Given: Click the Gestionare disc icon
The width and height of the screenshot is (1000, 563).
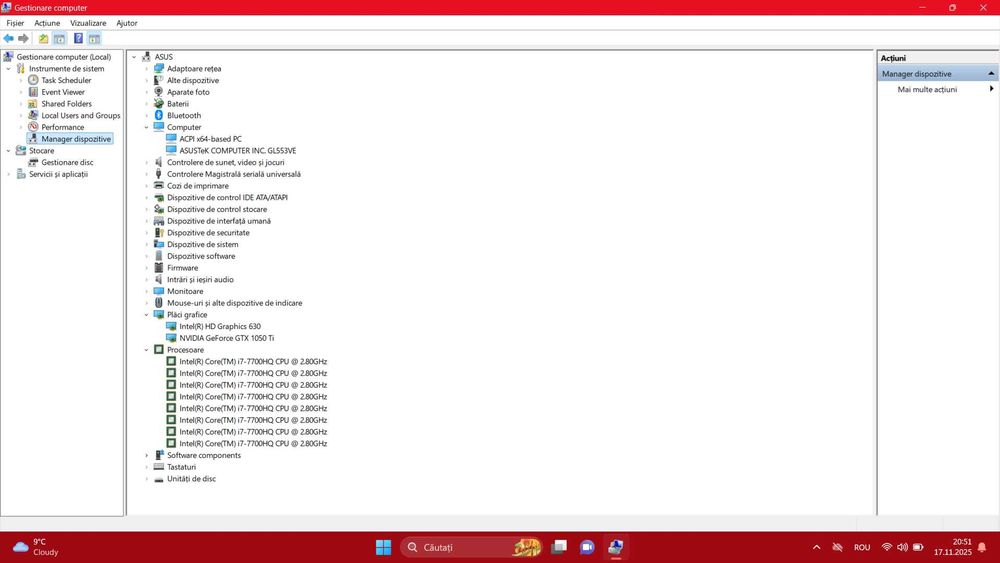Looking at the screenshot, I should point(33,163).
